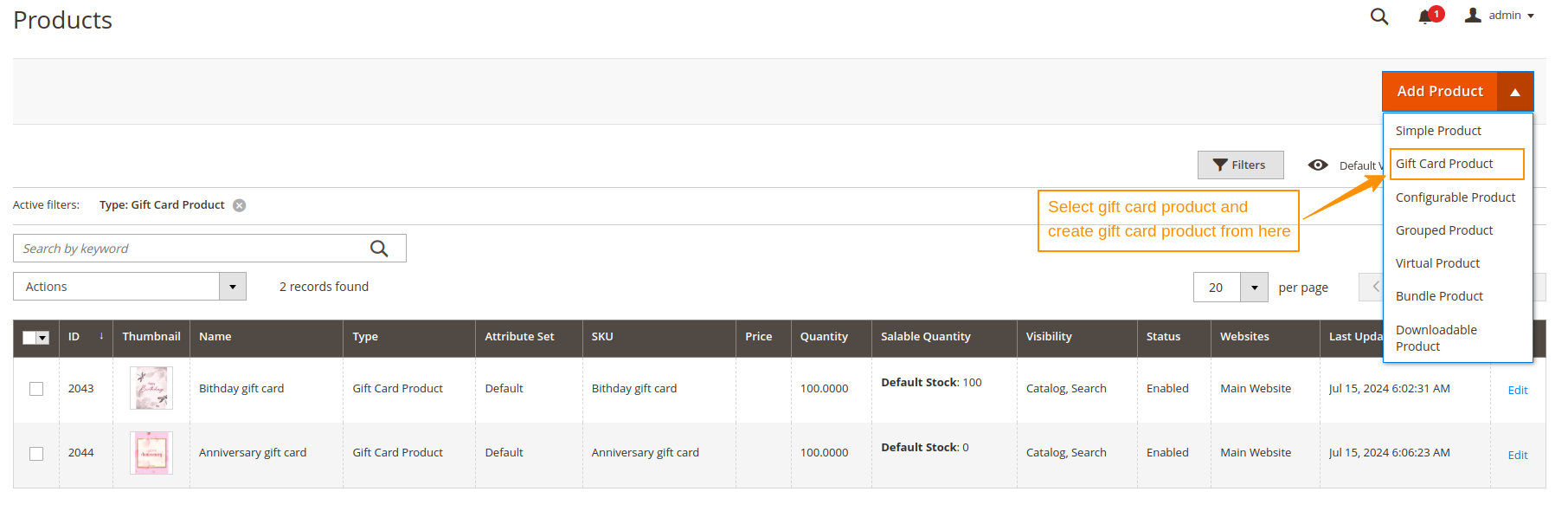Check the box for product 2044

36,453
